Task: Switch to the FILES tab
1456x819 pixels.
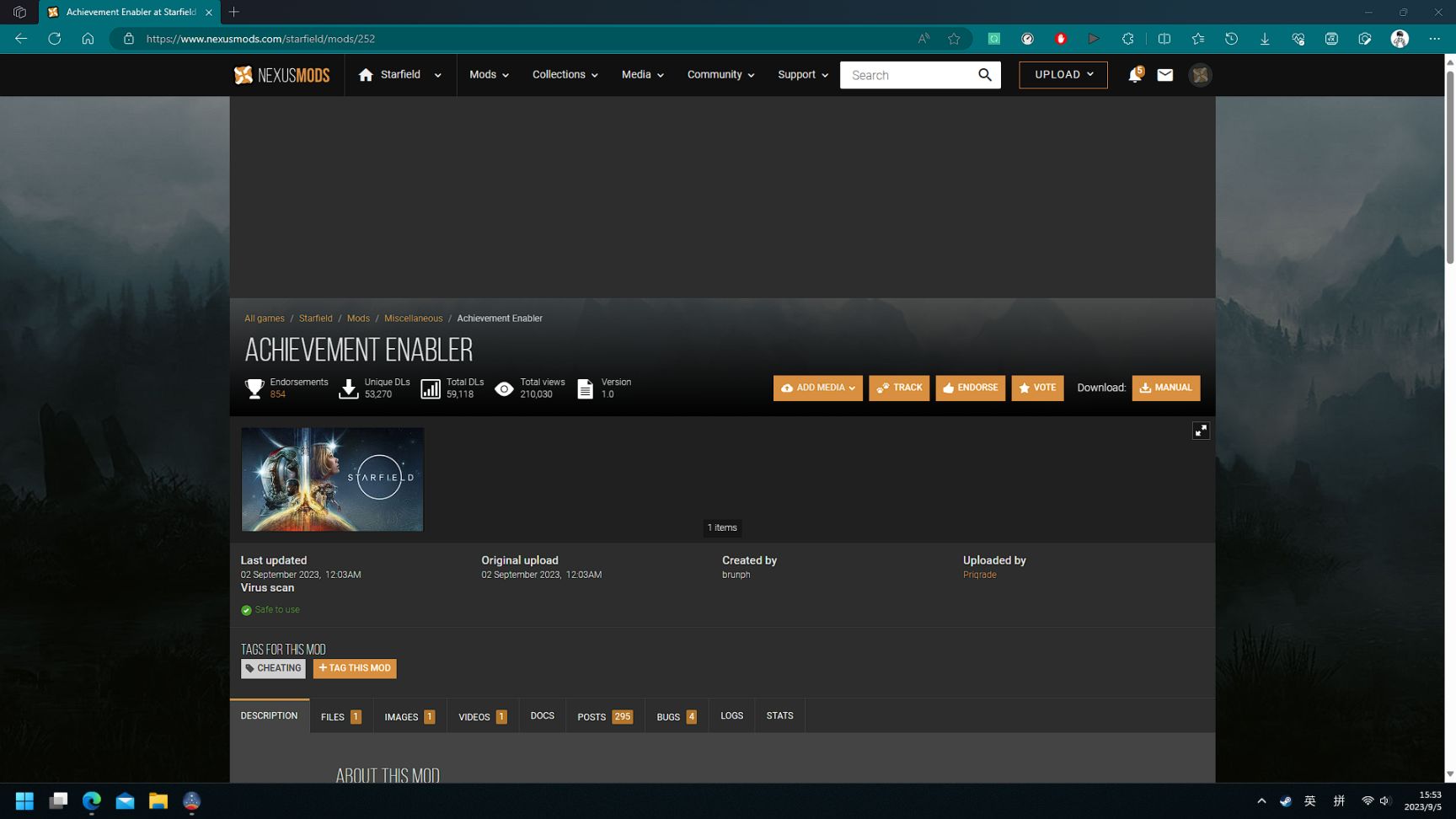Action: (341, 716)
